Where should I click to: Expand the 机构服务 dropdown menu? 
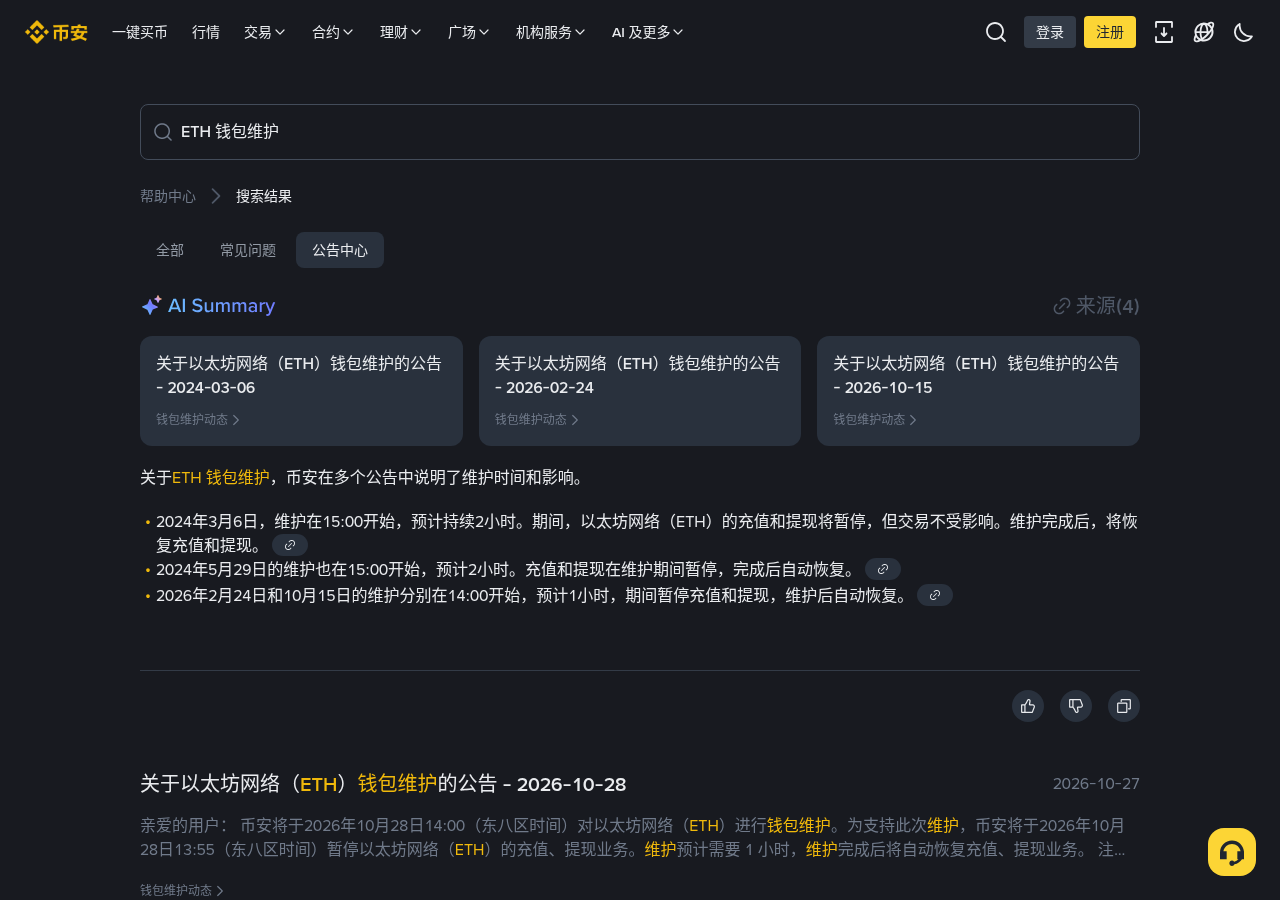click(551, 32)
